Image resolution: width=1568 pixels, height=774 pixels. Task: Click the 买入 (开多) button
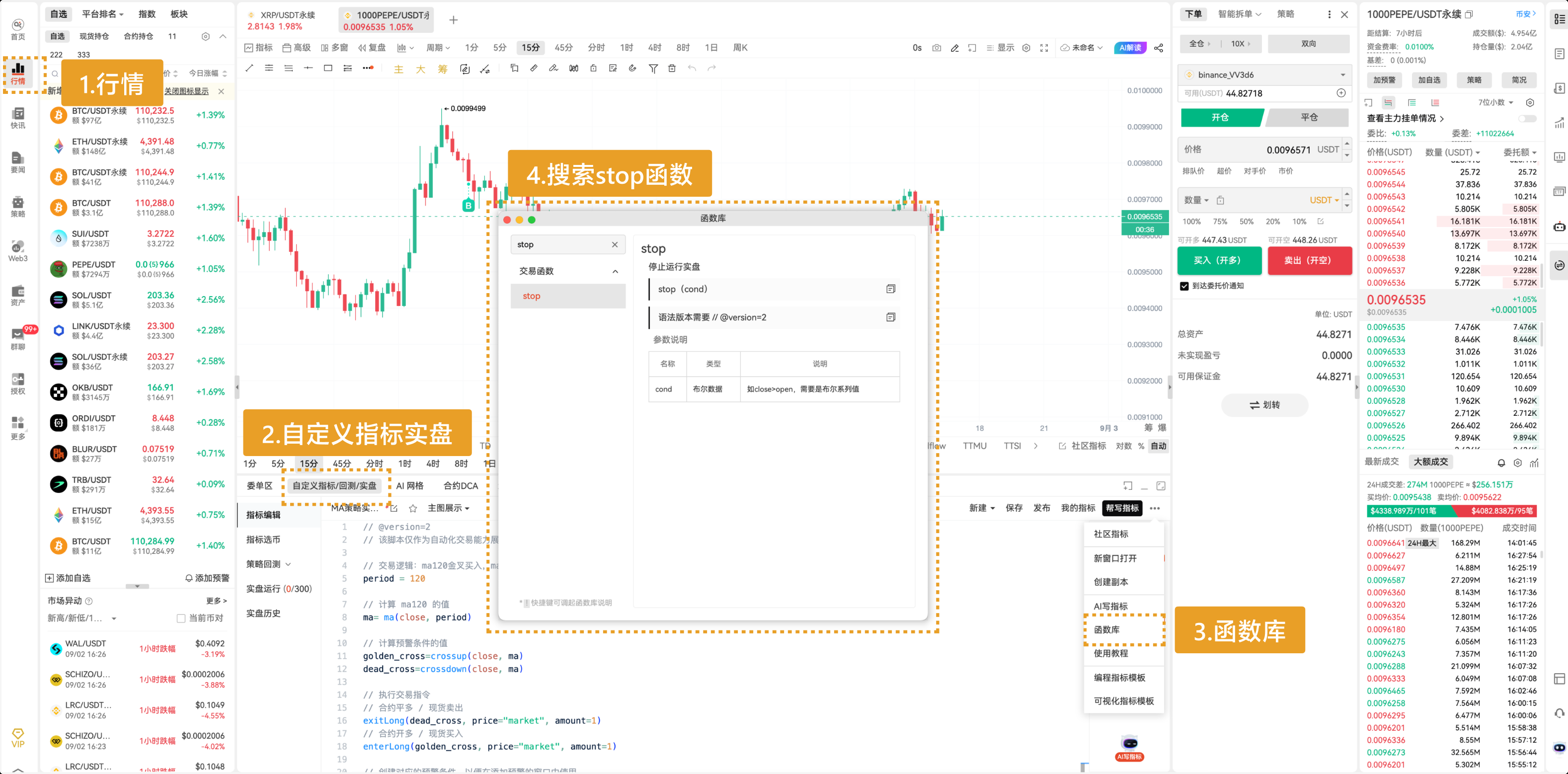[x=1219, y=260]
